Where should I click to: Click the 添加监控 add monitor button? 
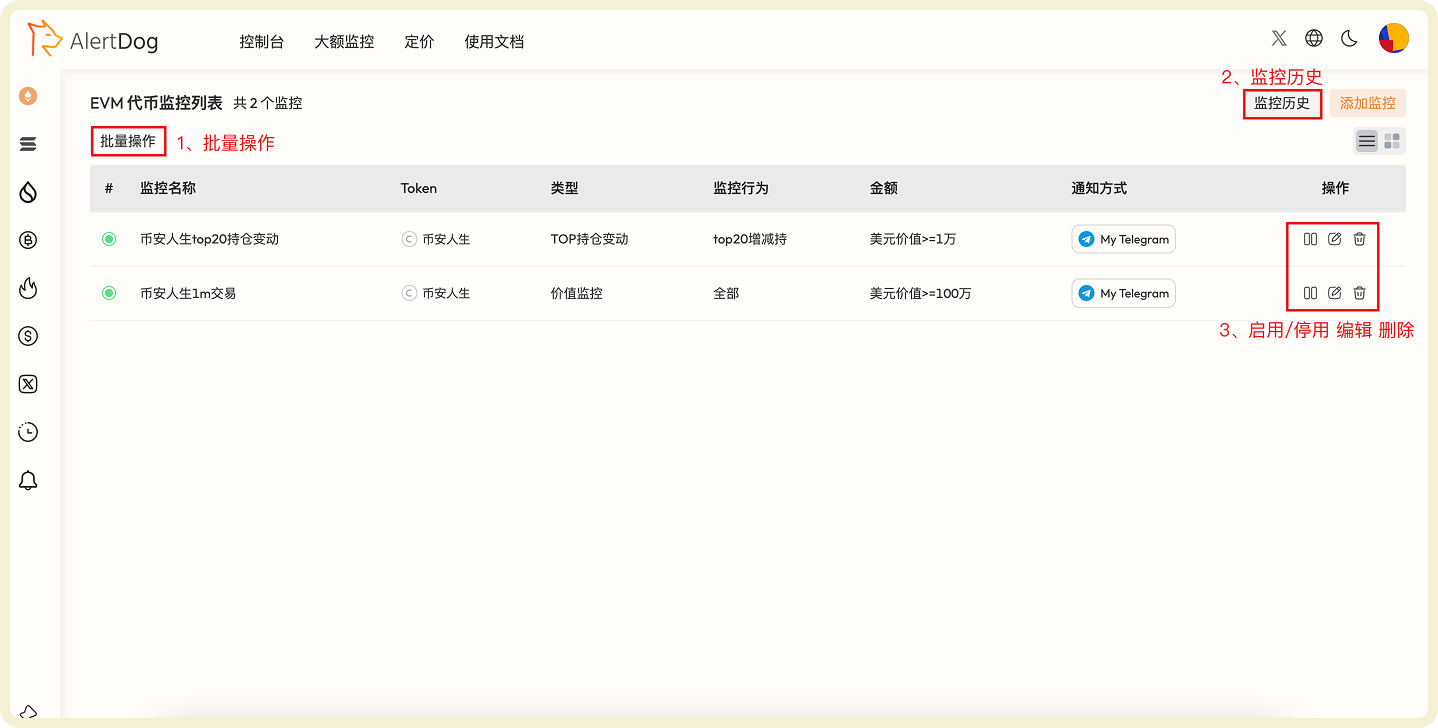point(1367,103)
